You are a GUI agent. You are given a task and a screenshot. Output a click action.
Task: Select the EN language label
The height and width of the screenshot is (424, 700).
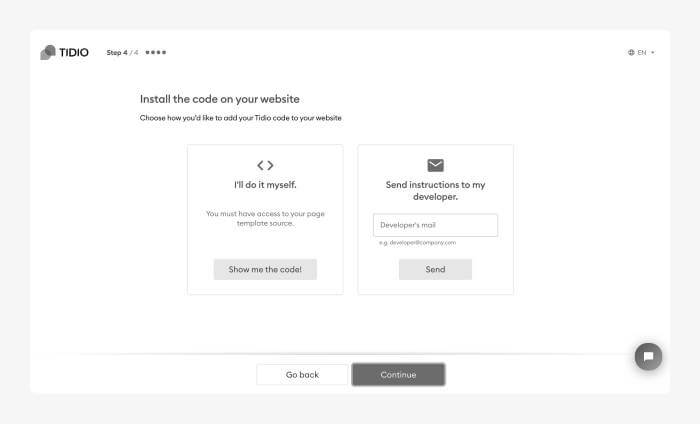pos(642,53)
